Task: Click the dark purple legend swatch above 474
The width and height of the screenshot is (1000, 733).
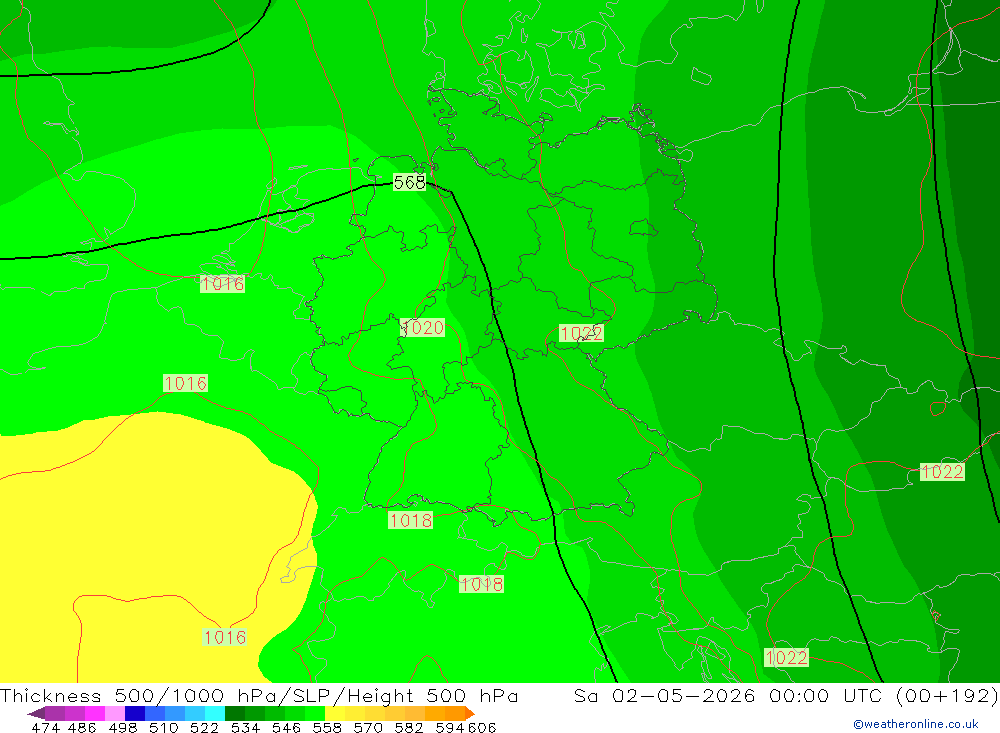Action: click(55, 713)
